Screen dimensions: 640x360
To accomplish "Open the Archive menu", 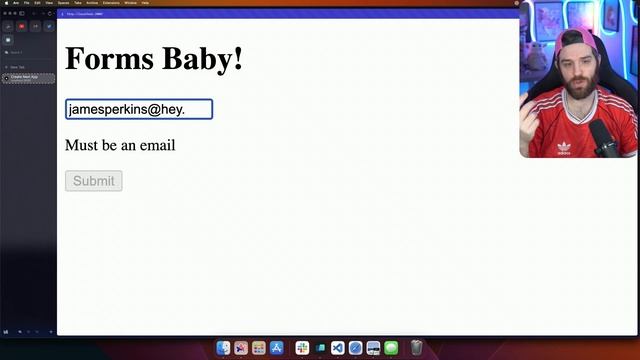I will coord(92,3).
